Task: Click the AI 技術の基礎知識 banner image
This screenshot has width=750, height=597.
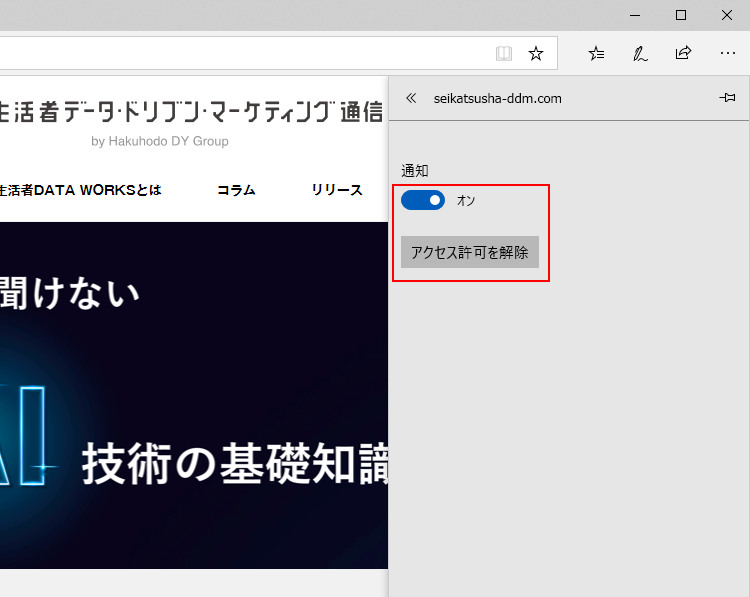Action: (194, 395)
